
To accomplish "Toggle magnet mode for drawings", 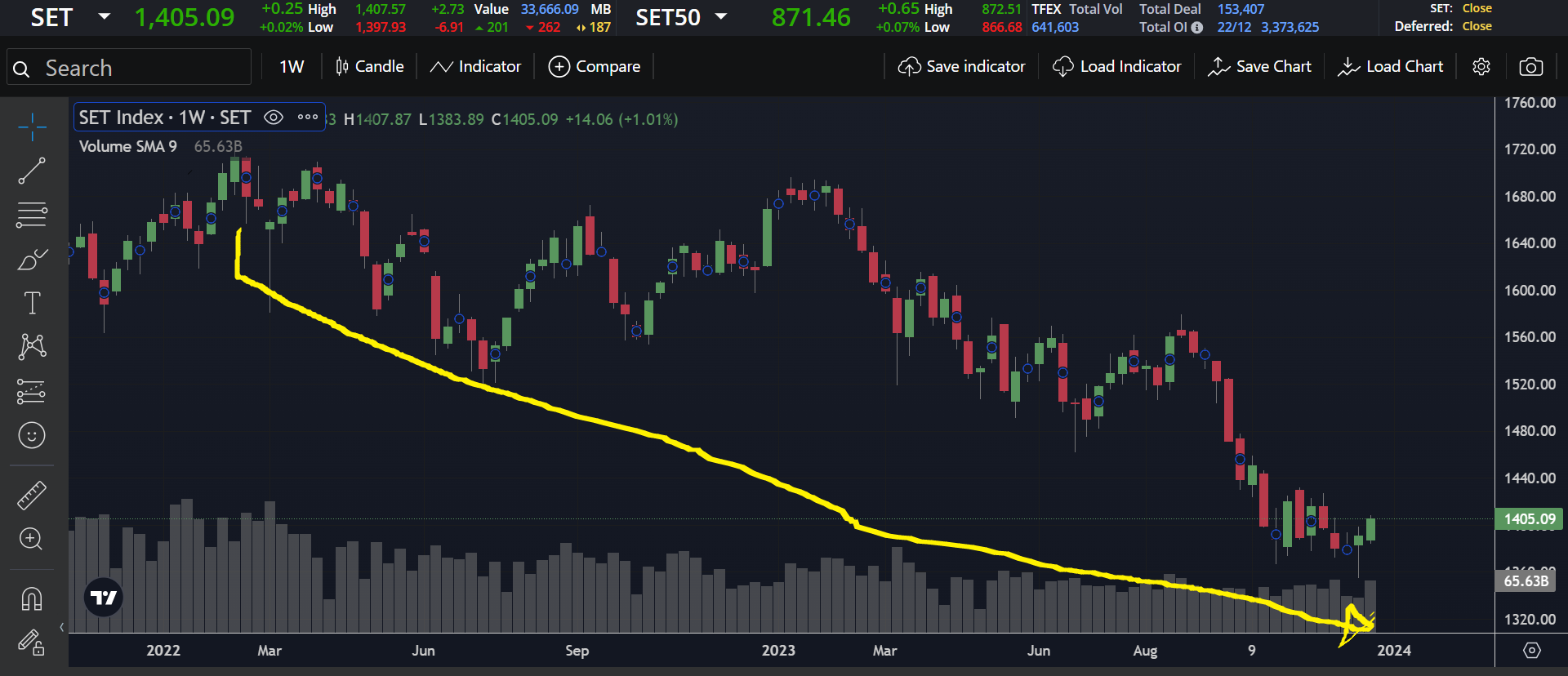I will [32, 599].
